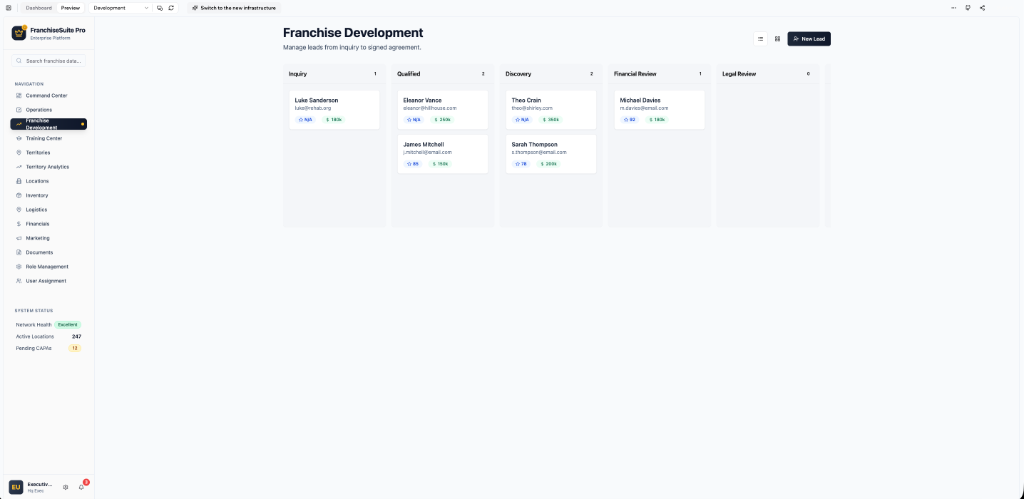Click N/A score badge on Luke Sanderson
Screen dimensions: 1024x499
[305, 120]
